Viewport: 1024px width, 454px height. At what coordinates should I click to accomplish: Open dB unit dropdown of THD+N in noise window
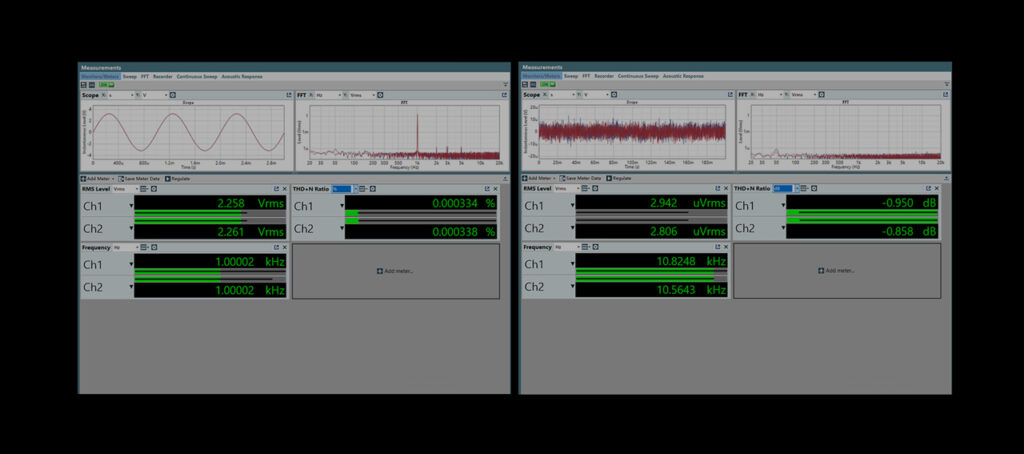pyautogui.click(x=785, y=189)
